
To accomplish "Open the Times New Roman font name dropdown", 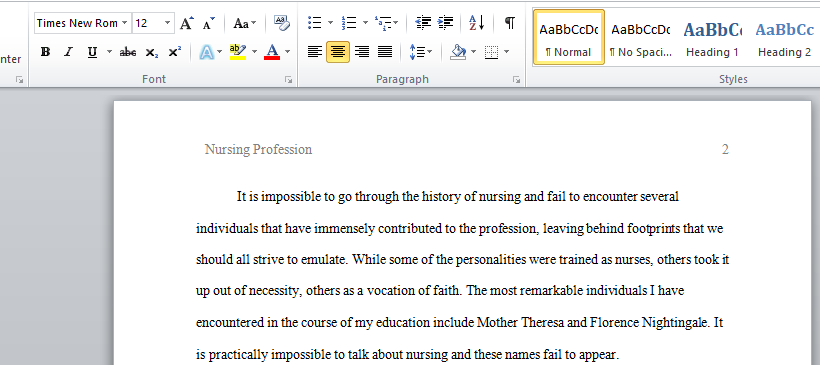I will coord(124,24).
